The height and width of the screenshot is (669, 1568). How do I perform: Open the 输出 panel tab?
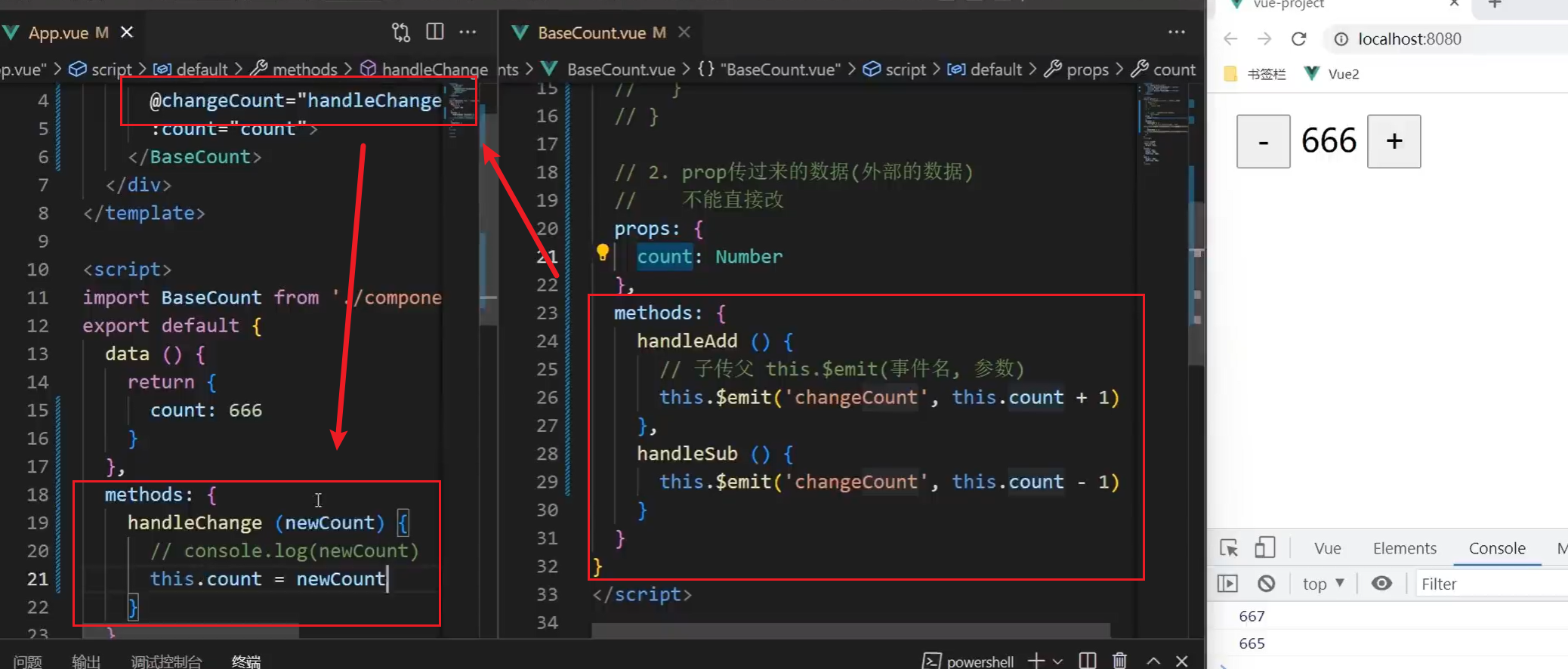click(86, 661)
